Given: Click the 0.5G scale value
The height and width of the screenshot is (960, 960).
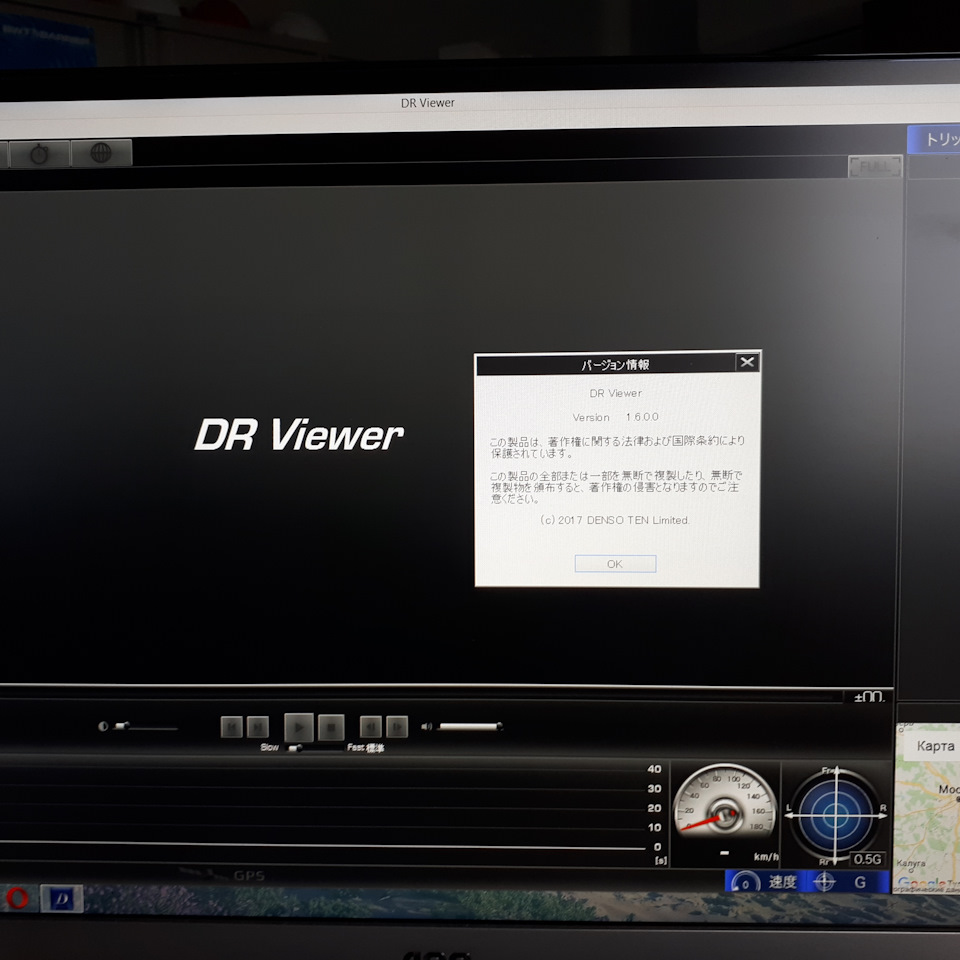Looking at the screenshot, I should (x=868, y=859).
